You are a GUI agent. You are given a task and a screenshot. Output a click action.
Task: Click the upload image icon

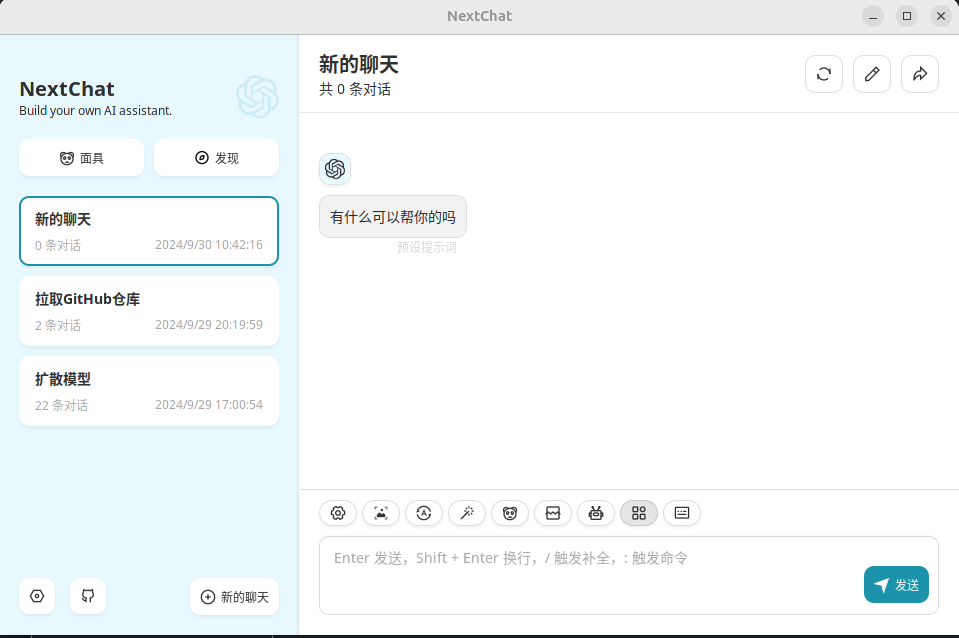[381, 513]
